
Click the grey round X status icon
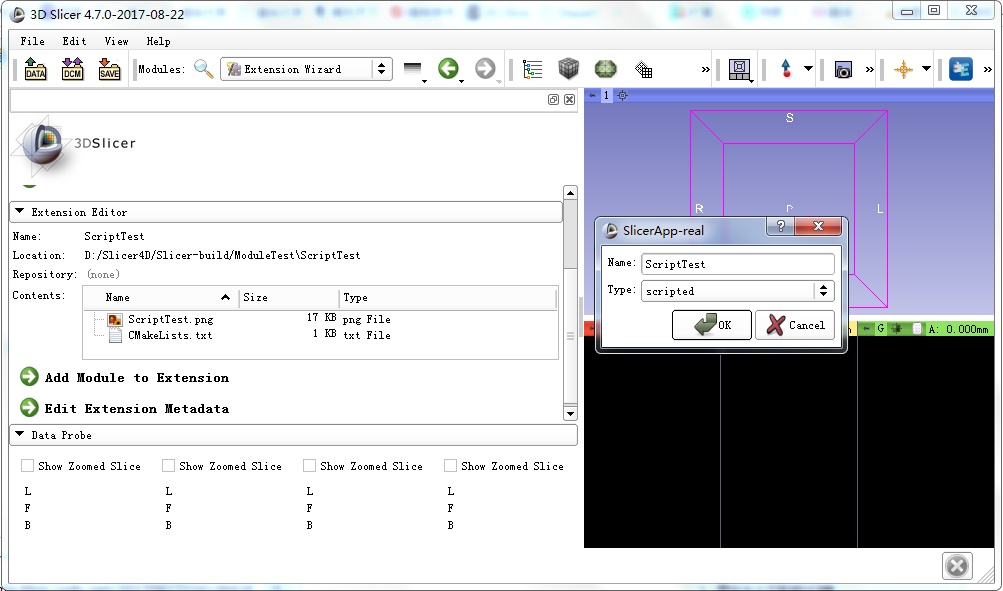click(957, 566)
